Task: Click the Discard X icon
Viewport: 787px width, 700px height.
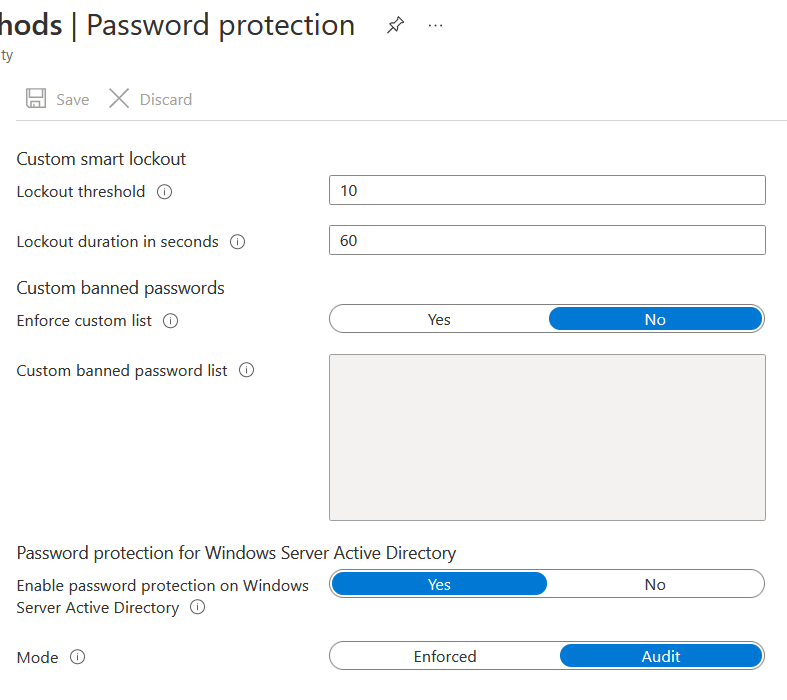Action: click(119, 98)
